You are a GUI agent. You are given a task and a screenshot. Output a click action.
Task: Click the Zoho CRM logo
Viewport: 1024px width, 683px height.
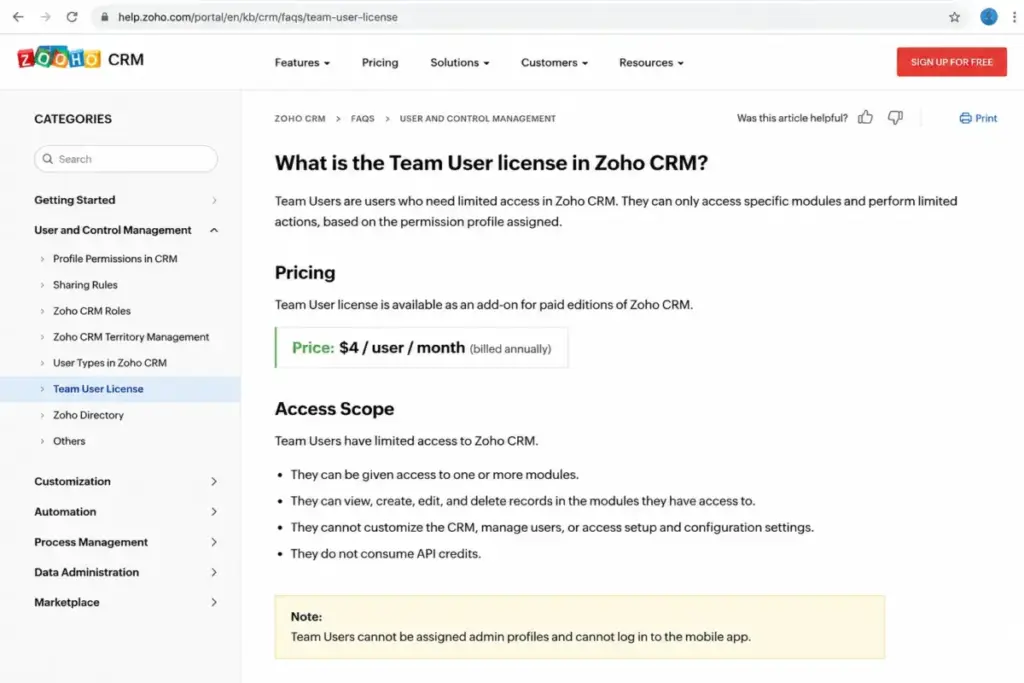point(80,59)
